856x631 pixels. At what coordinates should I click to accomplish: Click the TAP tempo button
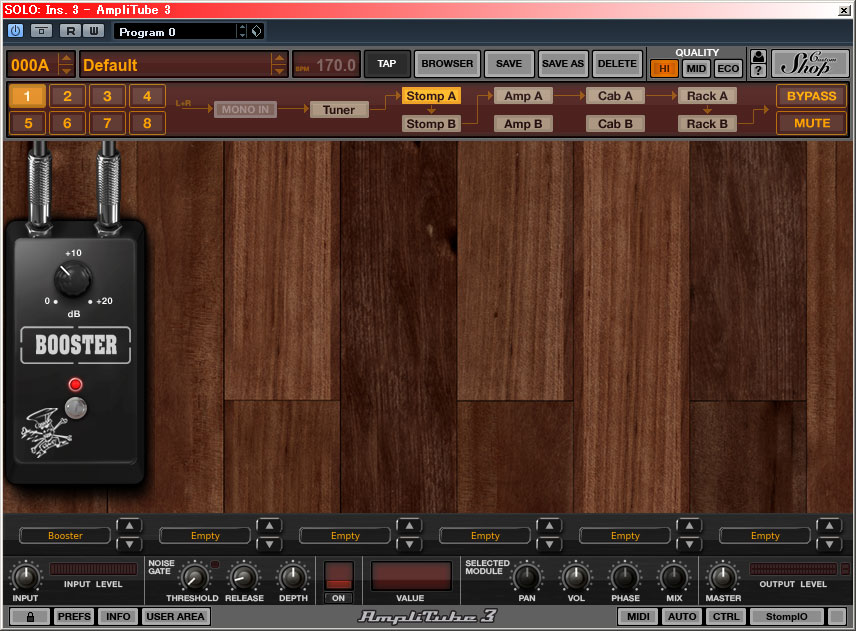[387, 64]
